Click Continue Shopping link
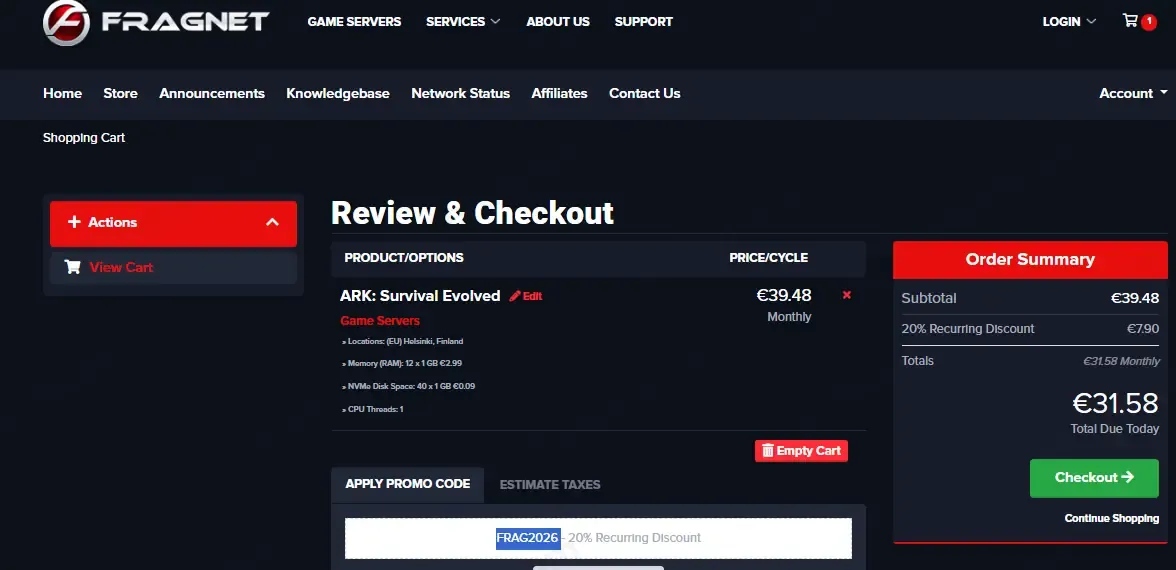Viewport: 1176px width, 570px height. 1112,518
